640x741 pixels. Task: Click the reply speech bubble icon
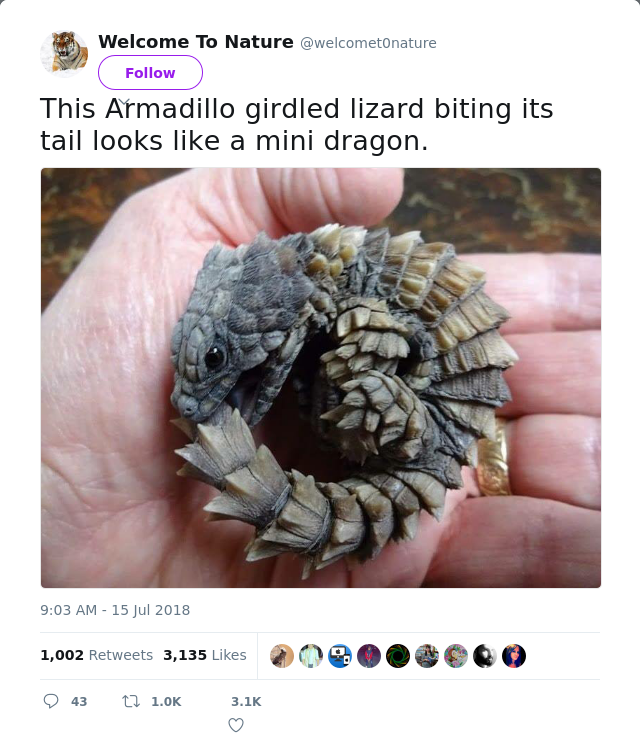51,701
